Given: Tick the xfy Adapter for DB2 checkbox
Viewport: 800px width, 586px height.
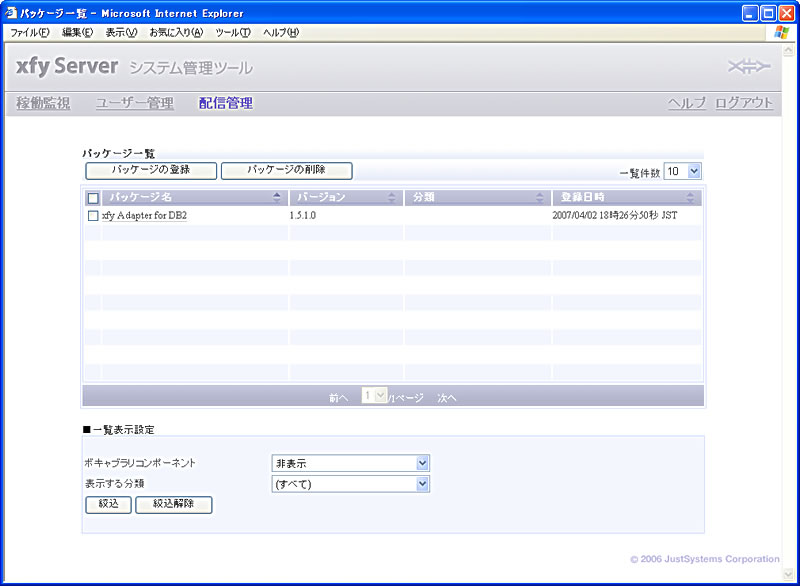Looking at the screenshot, I should [x=93, y=215].
